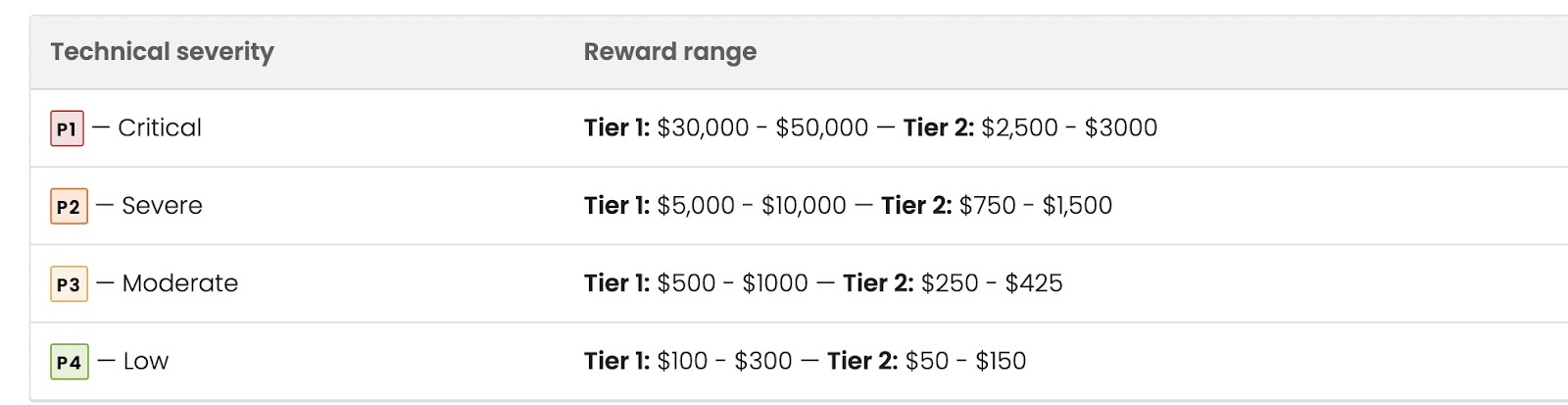1568x405 pixels.
Task: Click the Reward range column header
Action: 669,52
